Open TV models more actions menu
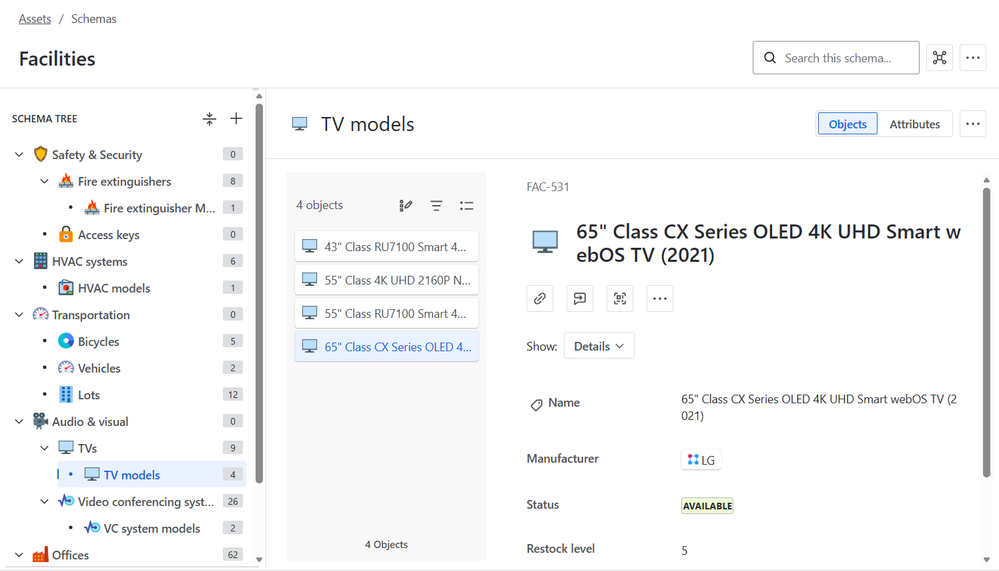Viewport: 999px width, 571px height. (x=972, y=124)
